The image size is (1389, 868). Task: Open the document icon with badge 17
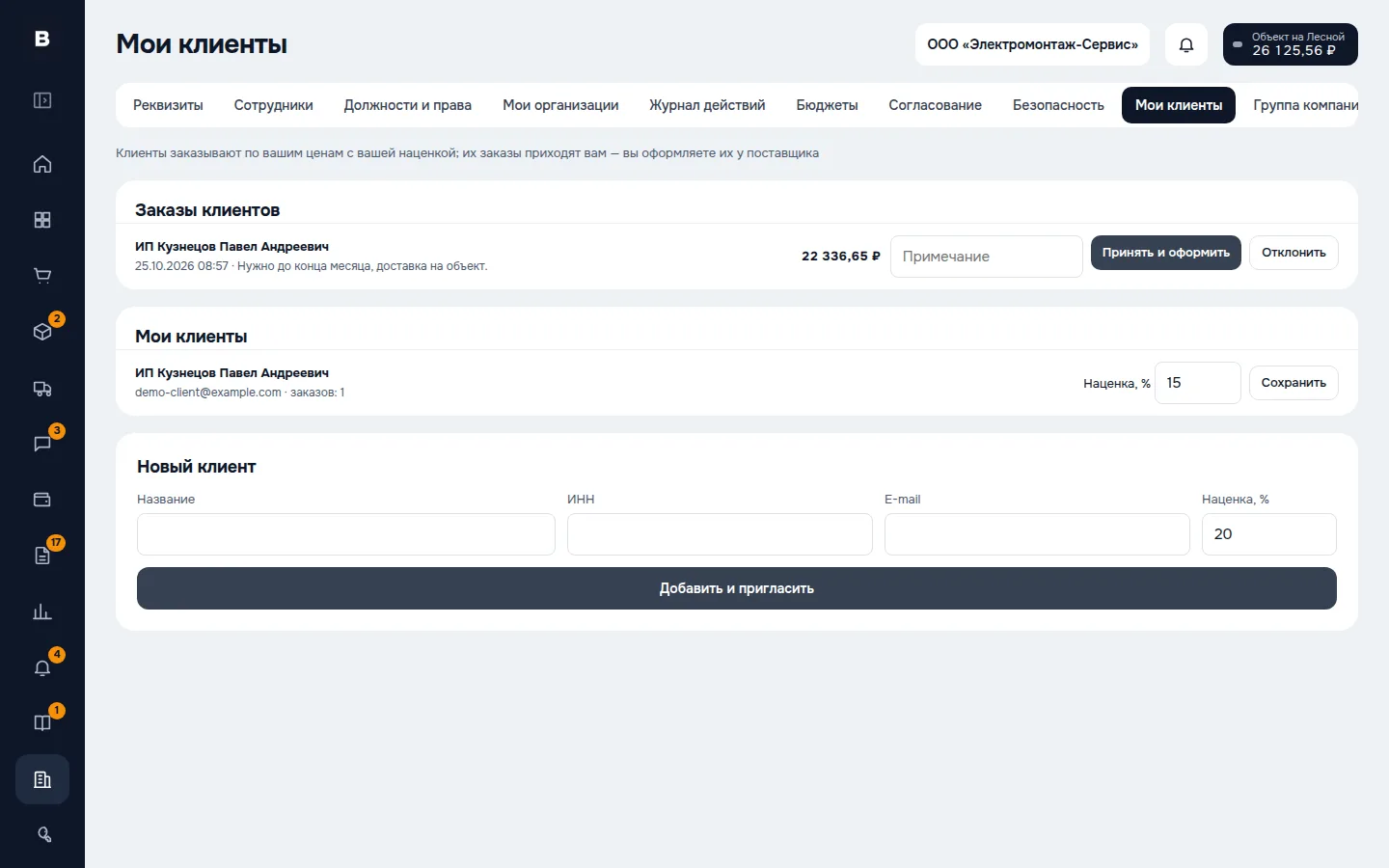[x=42, y=556]
